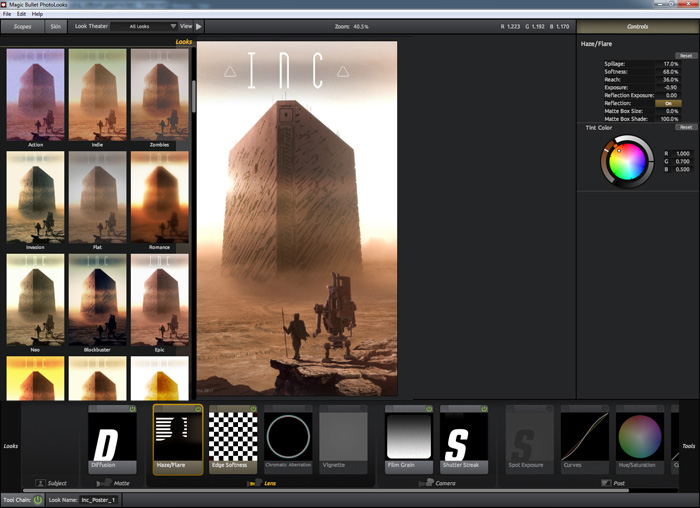Select the Film Grain tool

pyautogui.click(x=409, y=438)
